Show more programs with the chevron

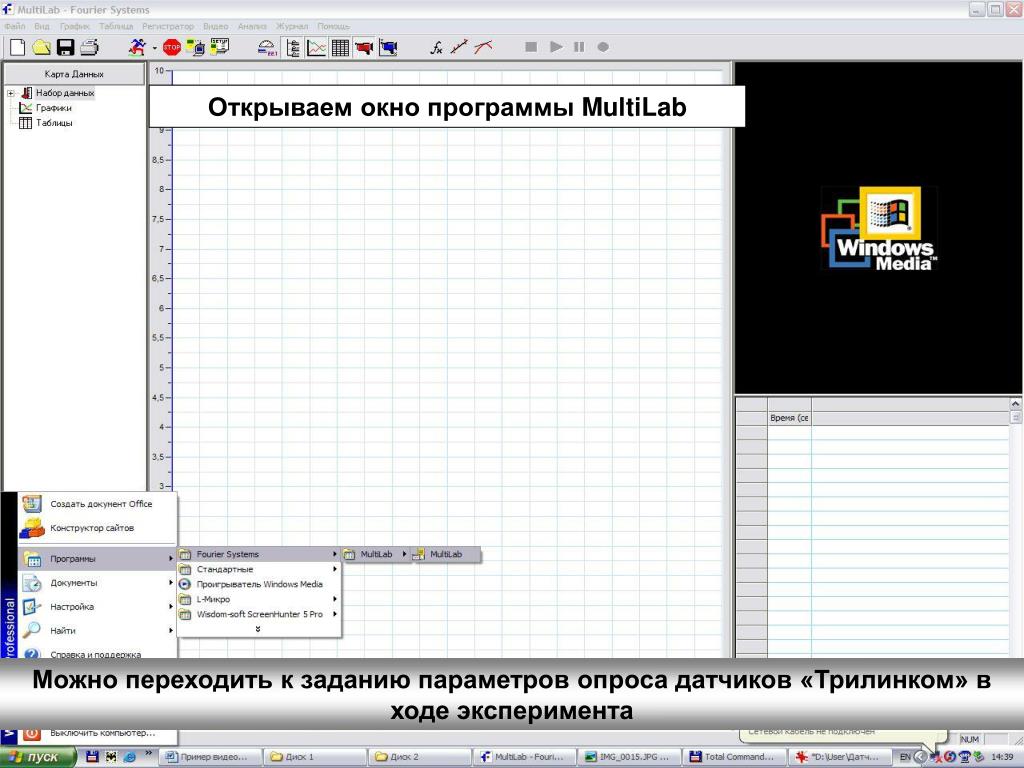pos(258,630)
